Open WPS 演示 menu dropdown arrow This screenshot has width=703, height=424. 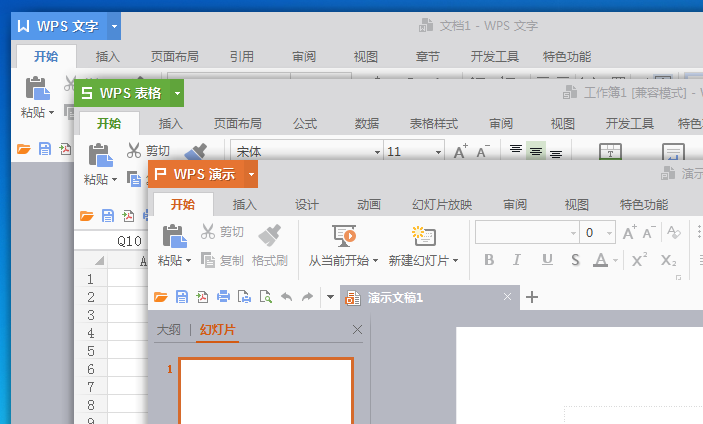(252, 174)
